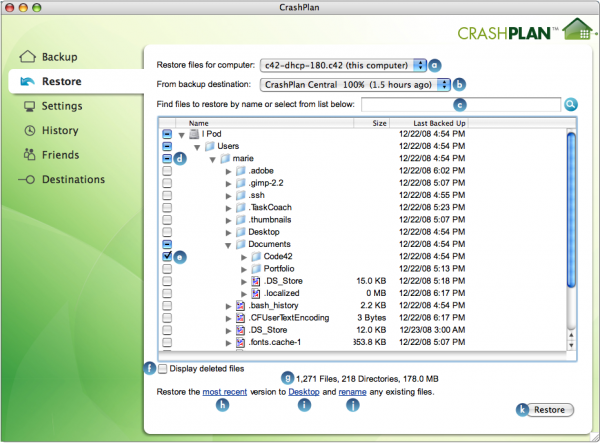Open the Settings tab

click(x=62, y=106)
